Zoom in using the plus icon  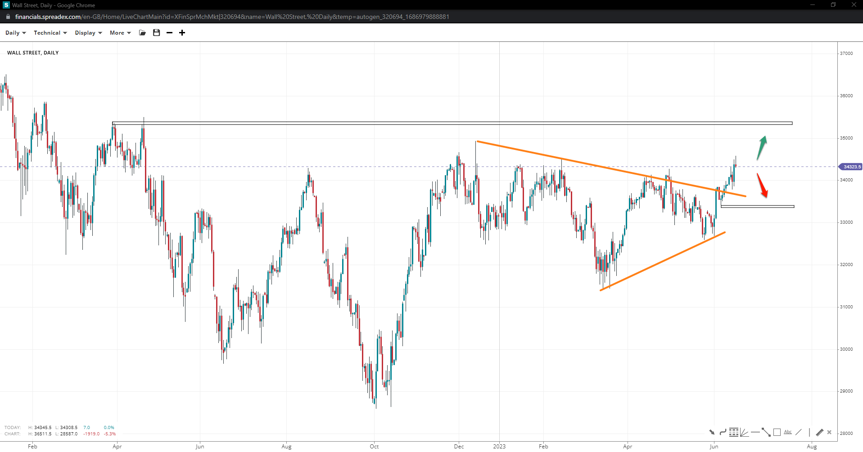[x=182, y=33]
